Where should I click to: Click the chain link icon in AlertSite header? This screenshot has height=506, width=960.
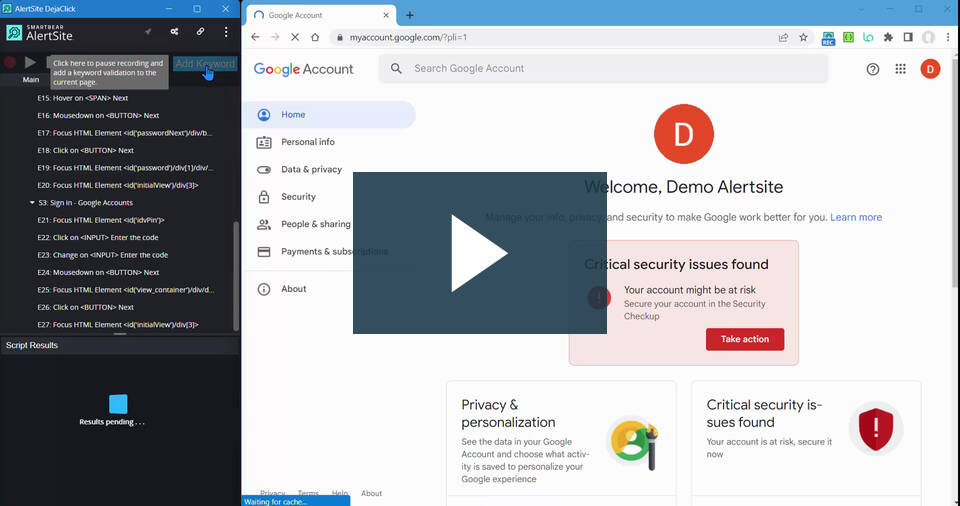pos(200,31)
